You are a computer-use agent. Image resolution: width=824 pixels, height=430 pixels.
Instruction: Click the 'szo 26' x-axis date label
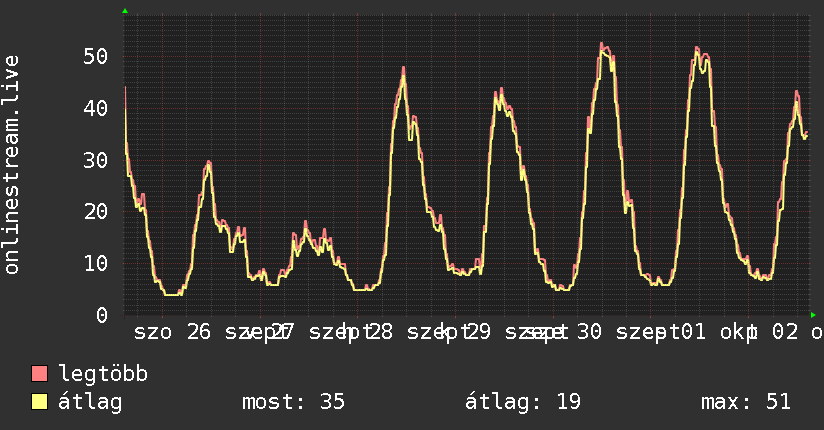pyautogui.click(x=172, y=332)
